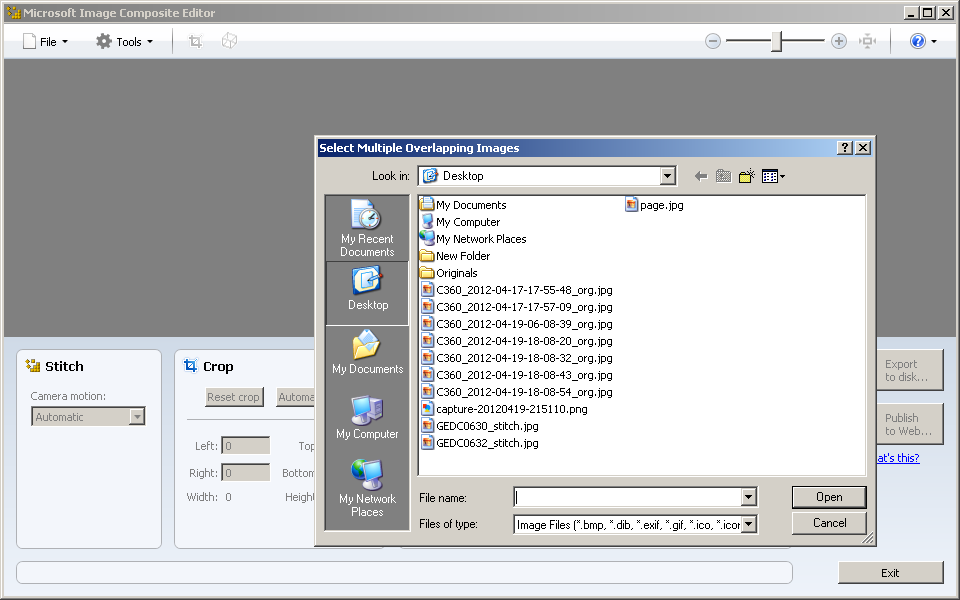This screenshot has width=960, height=600.
Task: Select C360_2012-04-17-17-55-48_org.jpg
Action: click(517, 290)
